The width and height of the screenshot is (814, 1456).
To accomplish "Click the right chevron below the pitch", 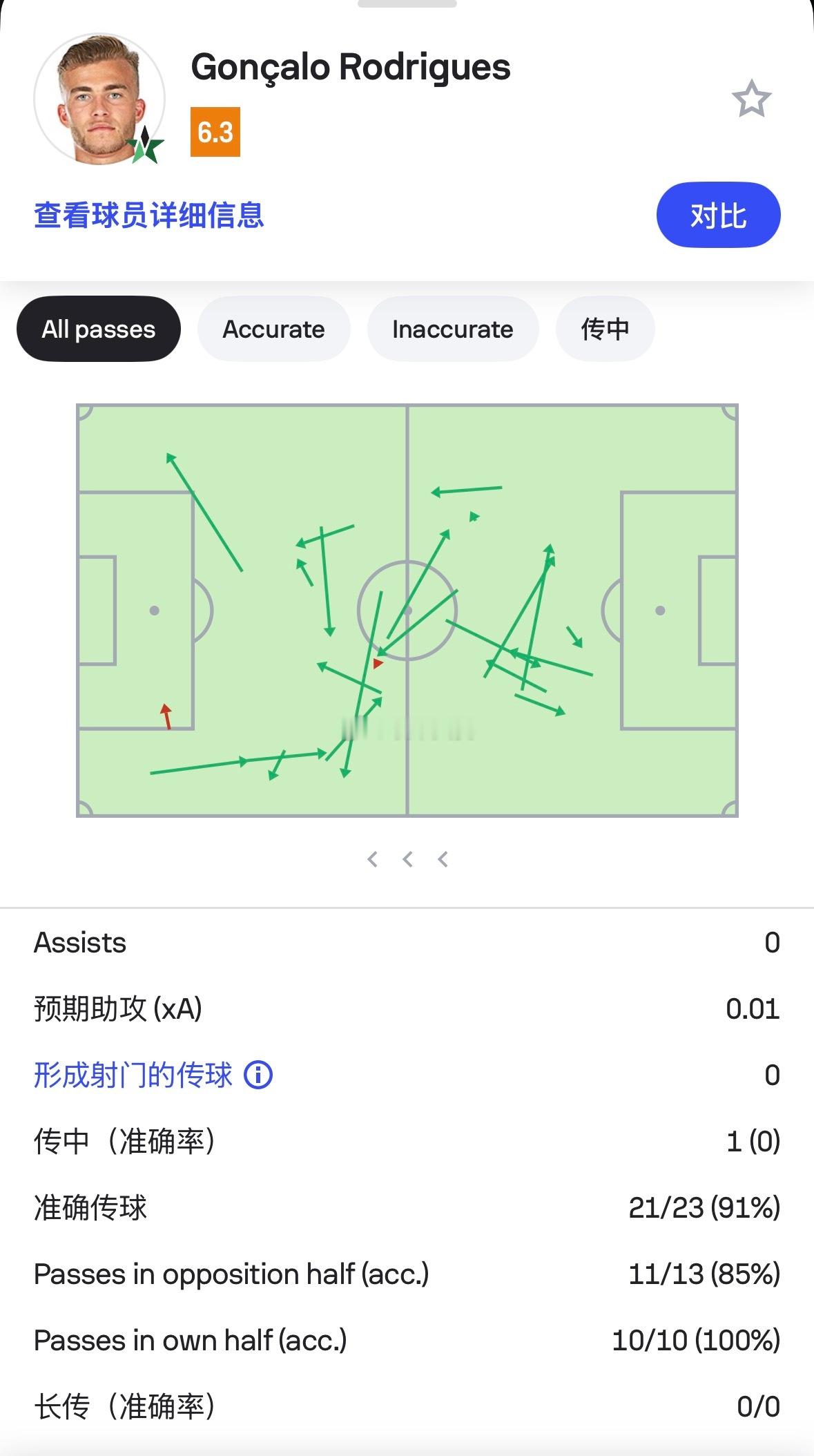I will tap(443, 859).
